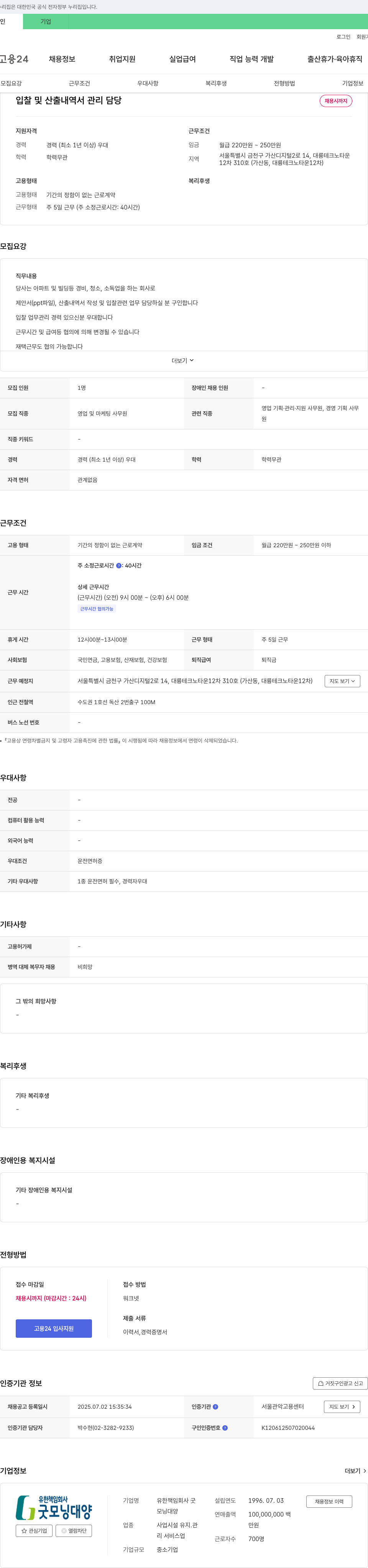Click the 채용정보 이력 button

coord(329,1501)
